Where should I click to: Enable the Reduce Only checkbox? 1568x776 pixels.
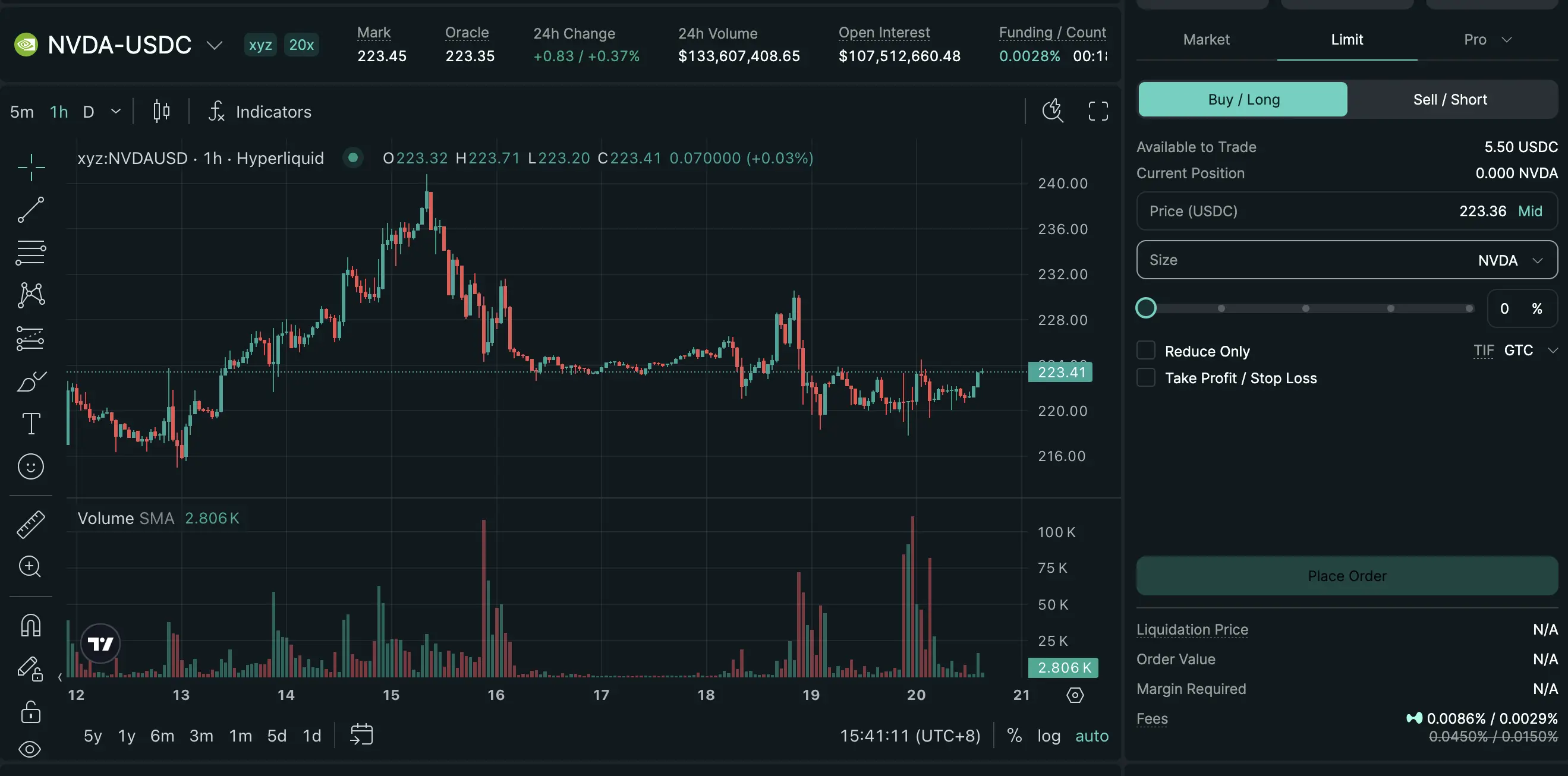(x=1145, y=351)
